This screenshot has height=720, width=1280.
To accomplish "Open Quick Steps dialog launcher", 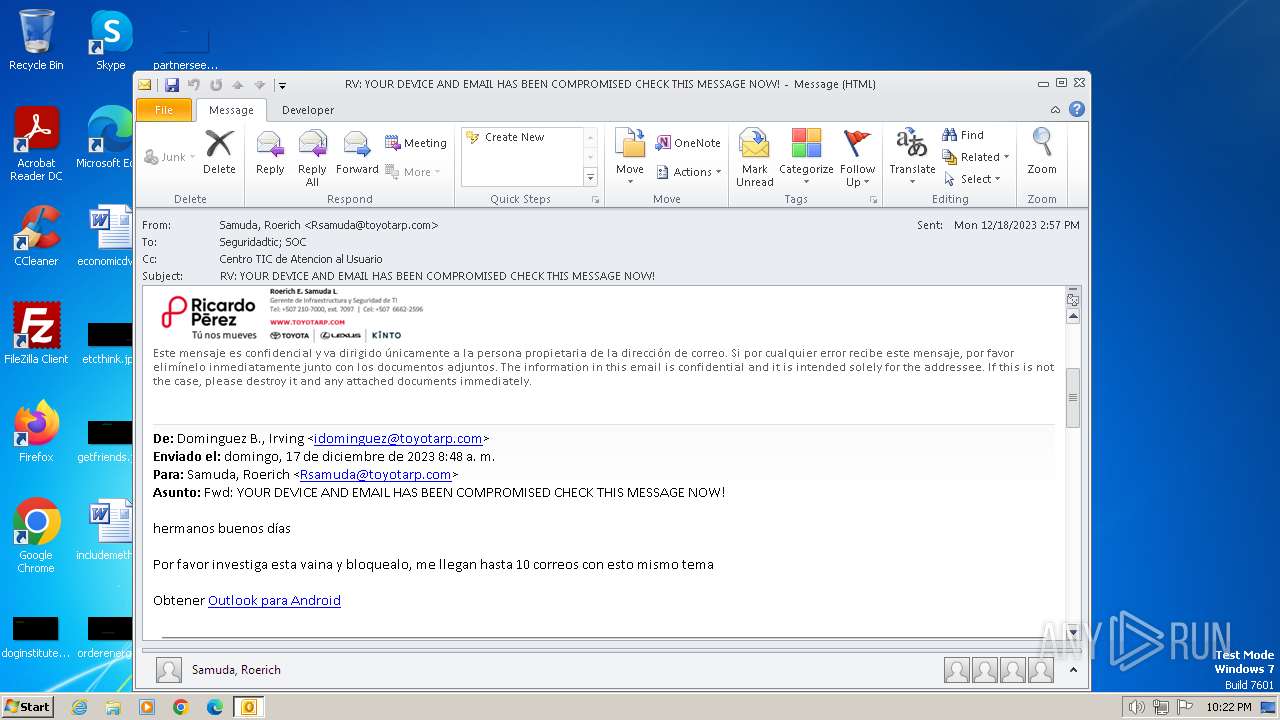I will (596, 200).
